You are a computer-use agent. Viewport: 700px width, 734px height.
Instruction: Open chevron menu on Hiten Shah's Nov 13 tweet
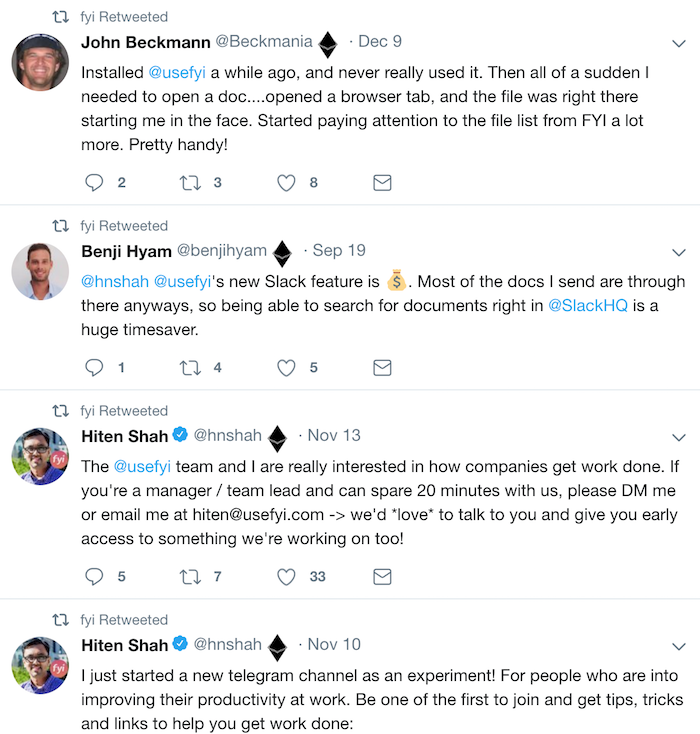tap(678, 438)
